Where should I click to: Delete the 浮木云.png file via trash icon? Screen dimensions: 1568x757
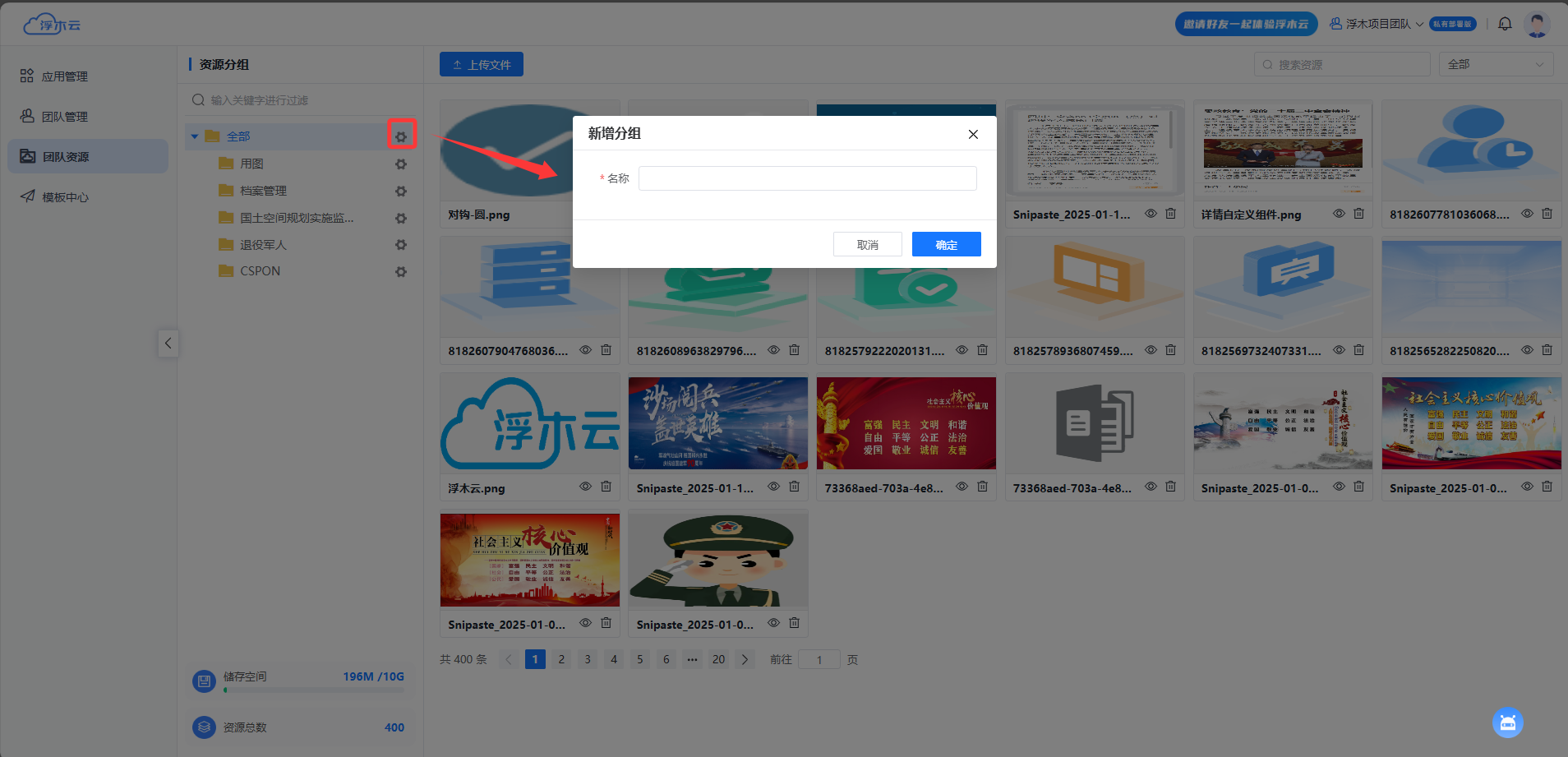click(x=606, y=487)
